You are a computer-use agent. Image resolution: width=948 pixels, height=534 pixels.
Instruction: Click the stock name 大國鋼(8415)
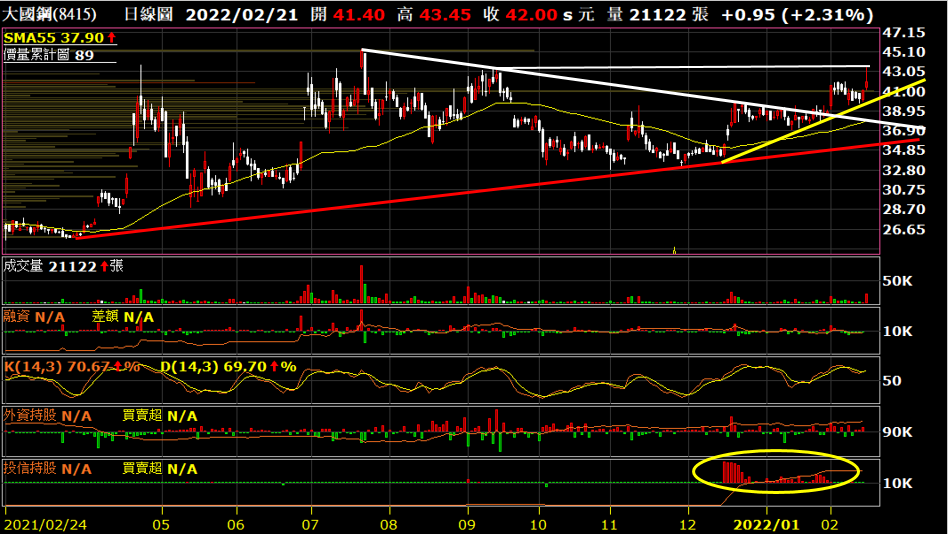49,14
